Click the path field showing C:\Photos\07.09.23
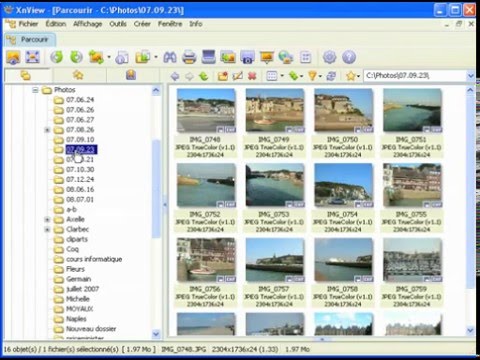The image size is (480, 360). tap(415, 76)
